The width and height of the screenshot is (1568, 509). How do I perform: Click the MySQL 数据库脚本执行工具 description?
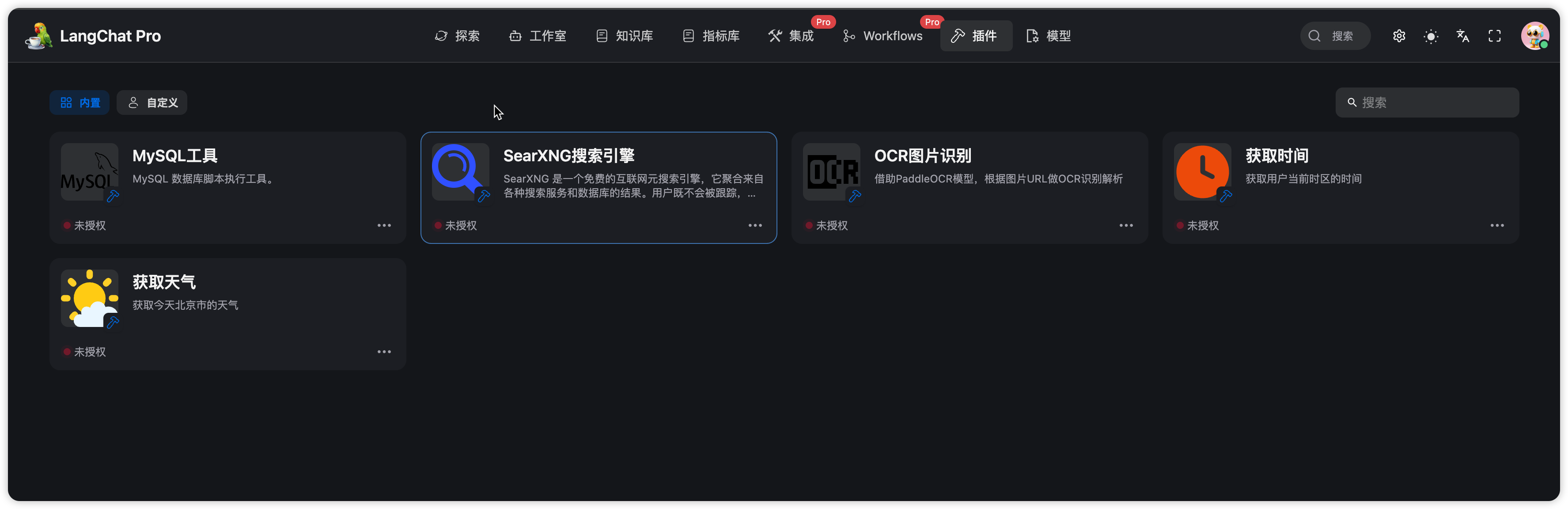coord(204,179)
